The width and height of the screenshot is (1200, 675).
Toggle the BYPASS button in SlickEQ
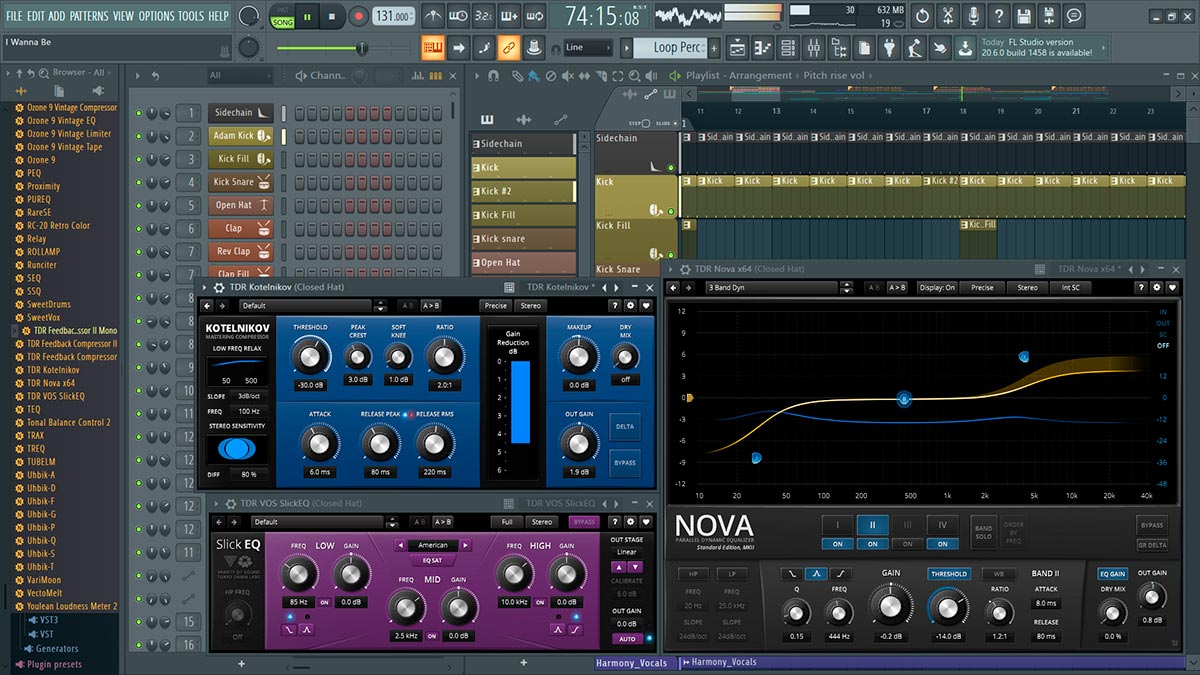tap(583, 521)
